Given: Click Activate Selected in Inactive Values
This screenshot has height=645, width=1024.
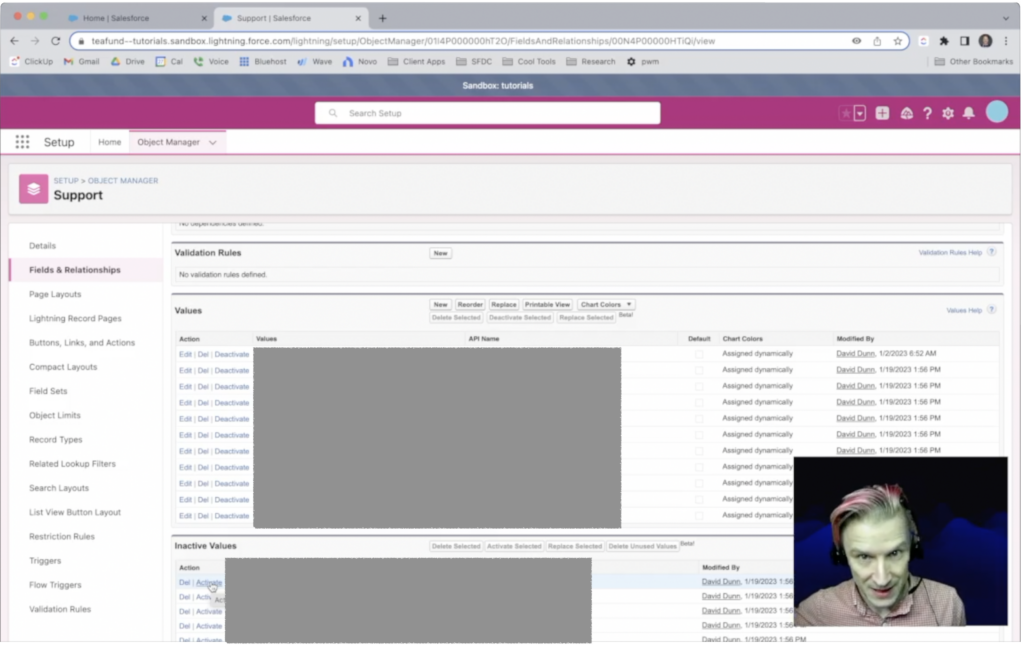Looking at the screenshot, I should (514, 546).
